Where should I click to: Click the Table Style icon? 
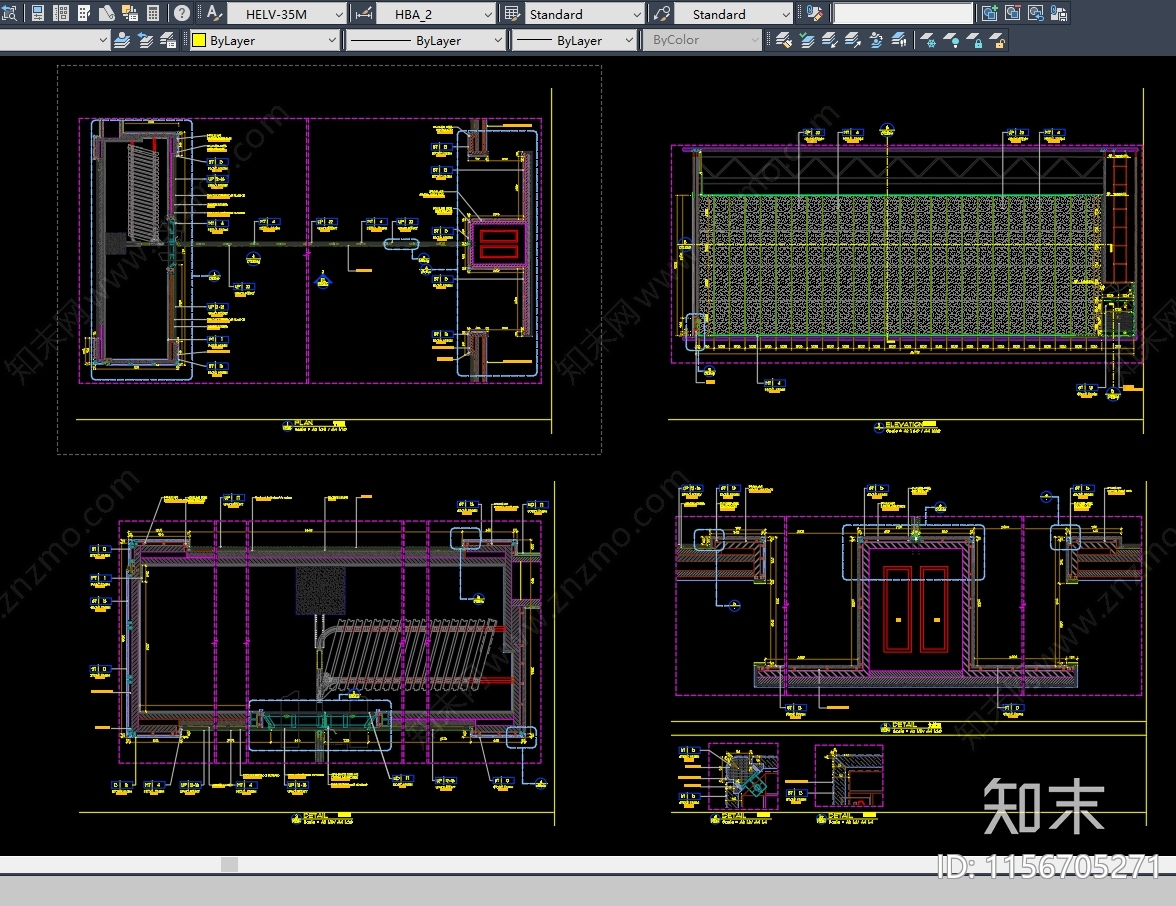[x=512, y=14]
